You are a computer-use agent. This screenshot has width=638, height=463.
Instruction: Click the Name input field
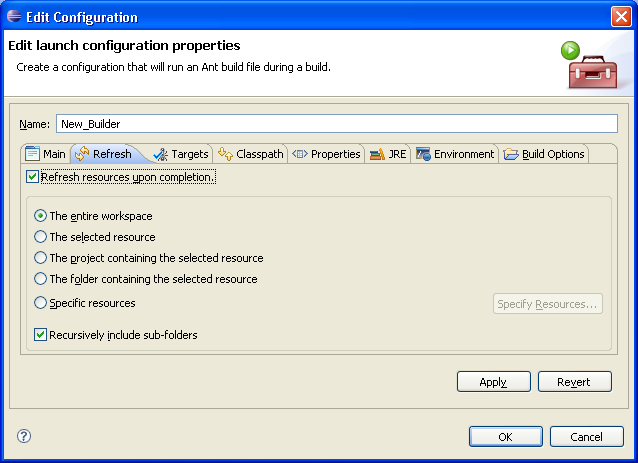[x=337, y=124]
